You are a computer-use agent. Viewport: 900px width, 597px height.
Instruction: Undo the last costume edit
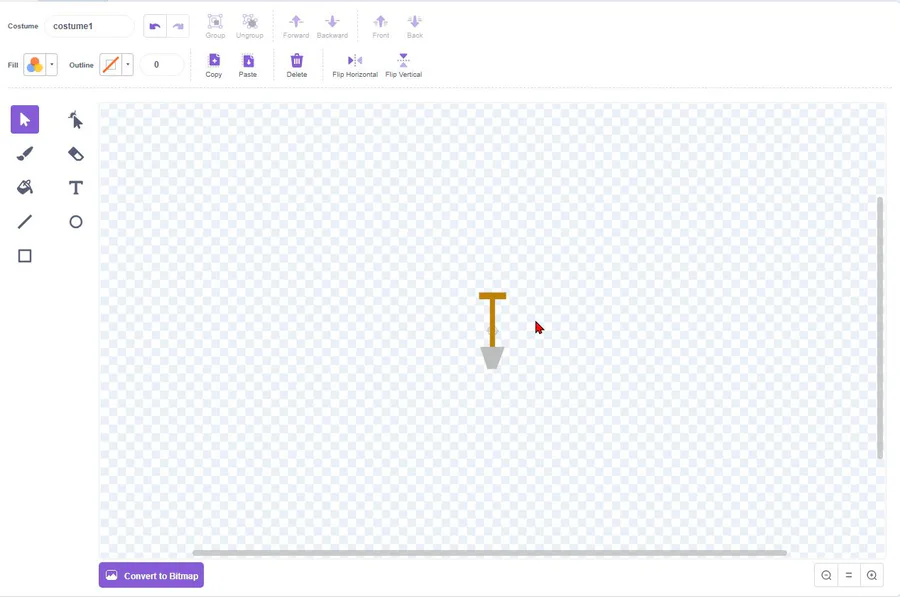coord(155,26)
